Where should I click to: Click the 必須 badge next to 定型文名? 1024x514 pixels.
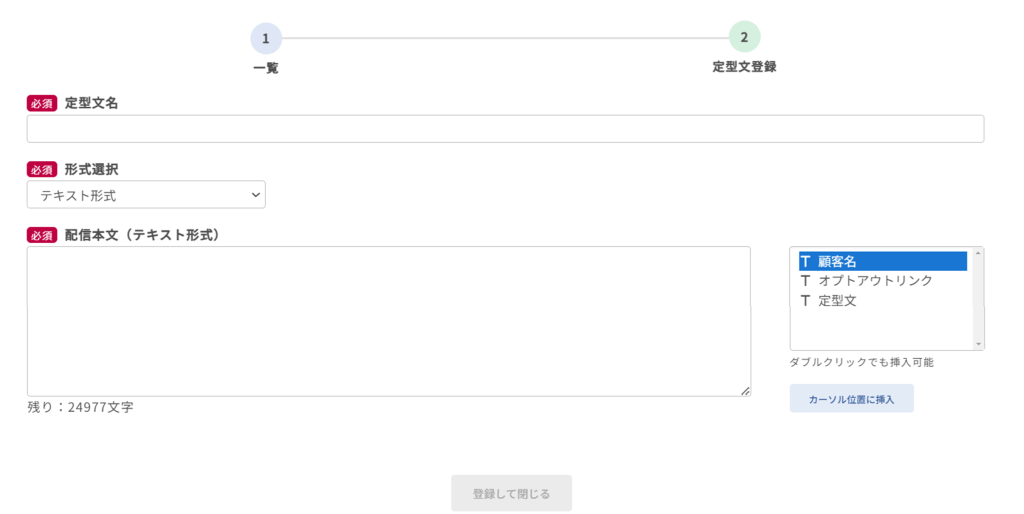(x=42, y=103)
